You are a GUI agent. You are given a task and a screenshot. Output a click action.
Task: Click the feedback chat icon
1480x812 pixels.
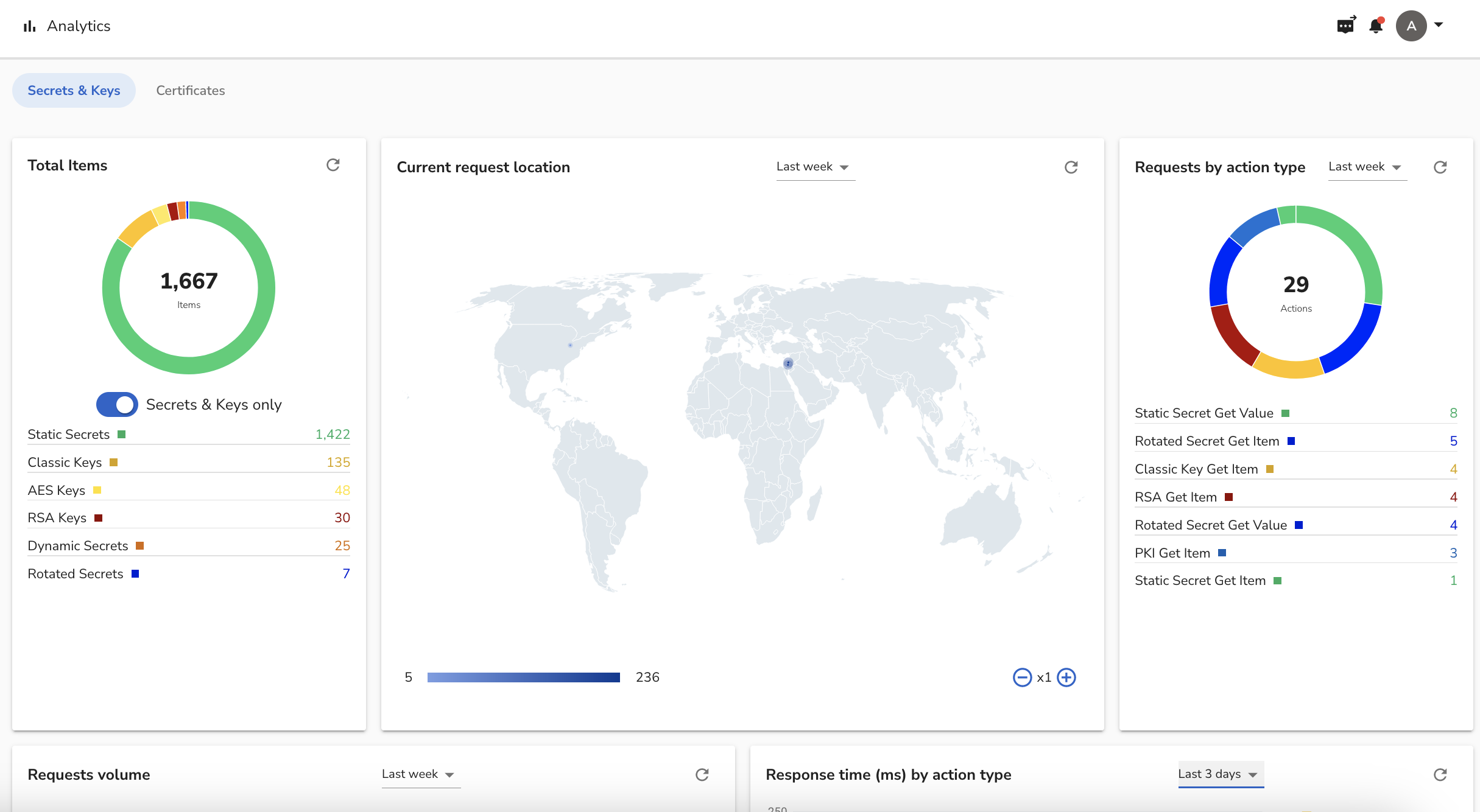coord(1345,26)
